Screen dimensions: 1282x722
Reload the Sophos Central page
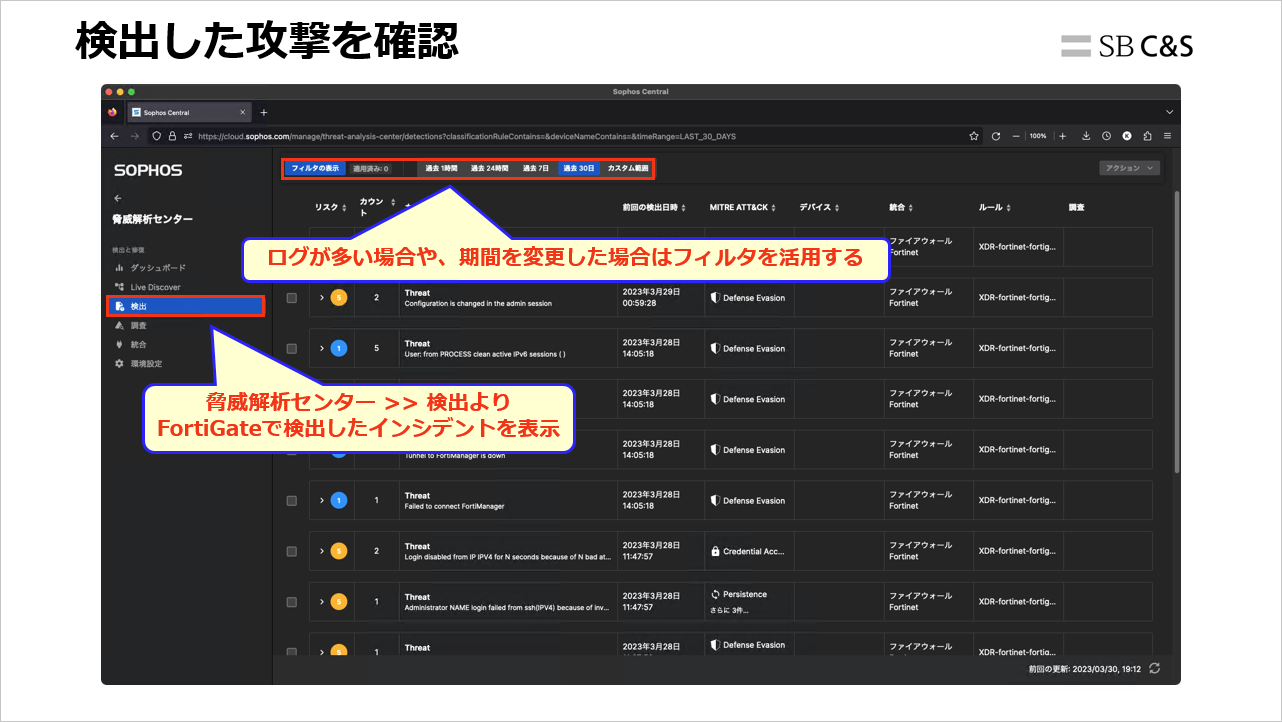tap(996, 136)
